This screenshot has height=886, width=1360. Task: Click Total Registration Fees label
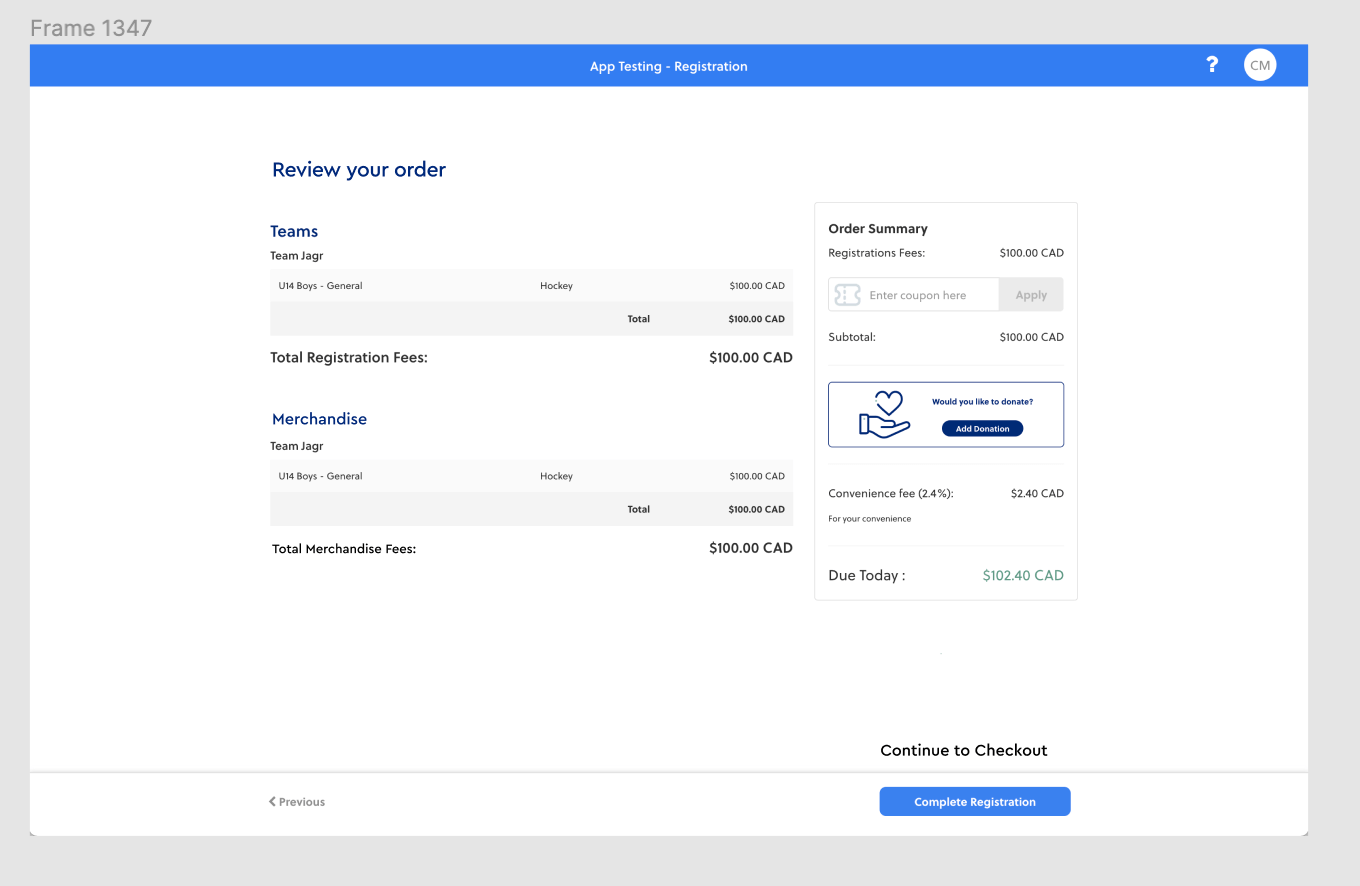(349, 357)
